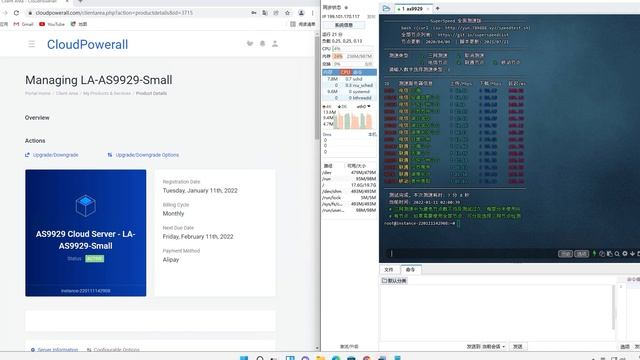Click the Upgrade/Downgrade Options link
Screen dimensions: 640x360
pos(143,155)
